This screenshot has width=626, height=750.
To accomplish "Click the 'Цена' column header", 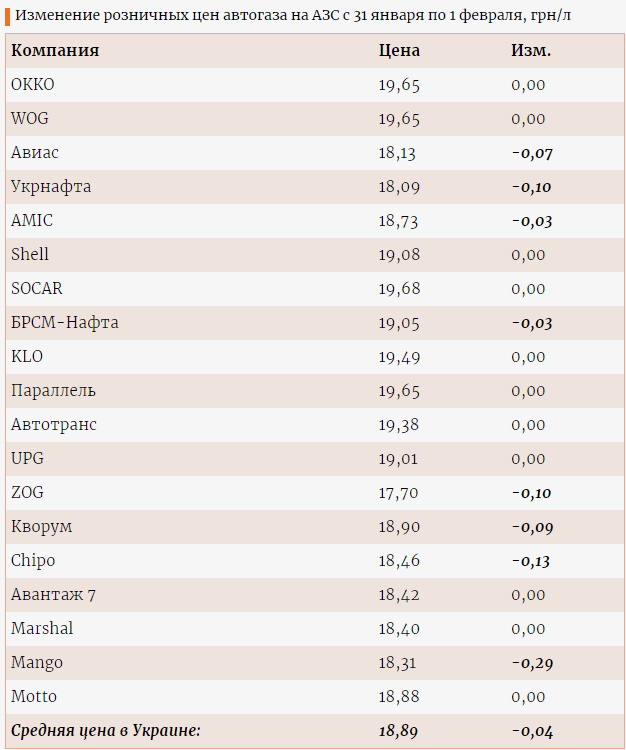I will click(399, 50).
